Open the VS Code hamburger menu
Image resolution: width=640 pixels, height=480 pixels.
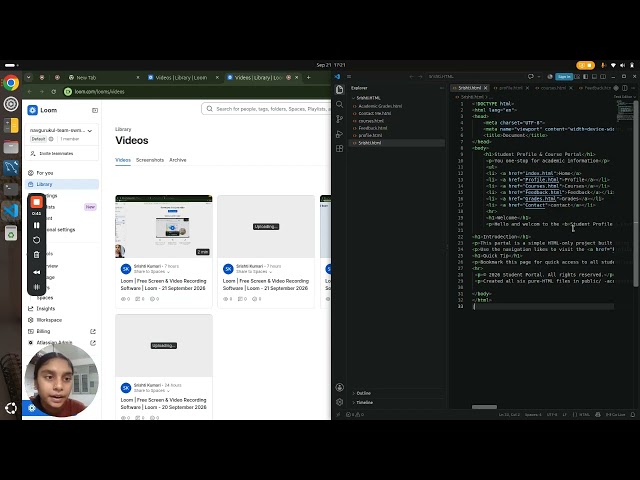click(349, 76)
